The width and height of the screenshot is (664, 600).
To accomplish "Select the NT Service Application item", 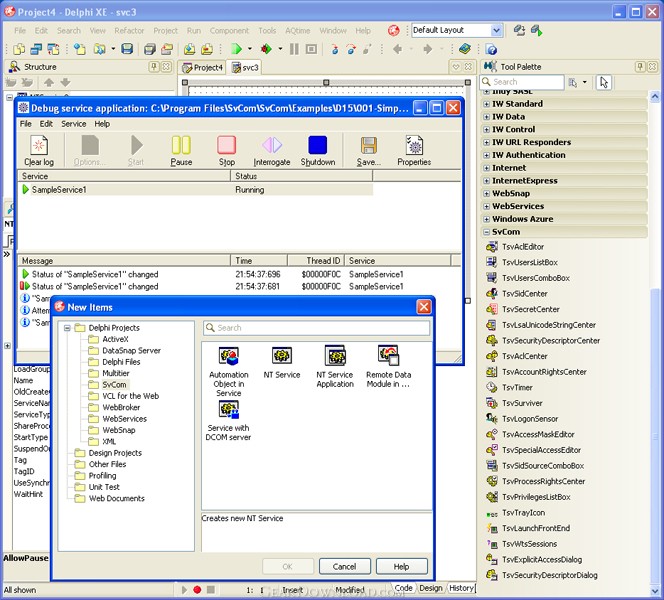I will click(x=335, y=367).
